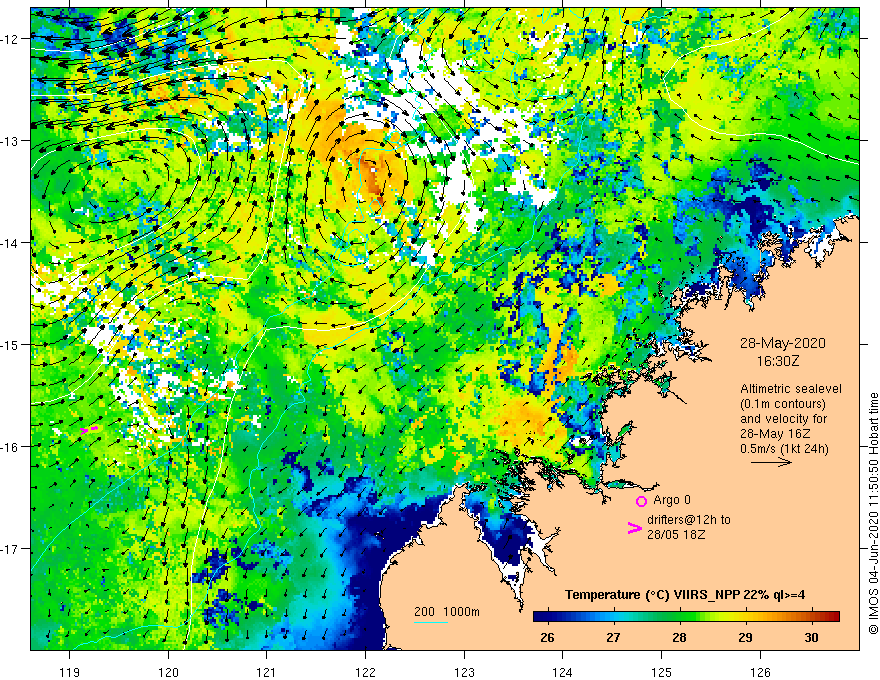
Task: Click the temperature color bar
Action: pyautogui.click(x=686, y=617)
